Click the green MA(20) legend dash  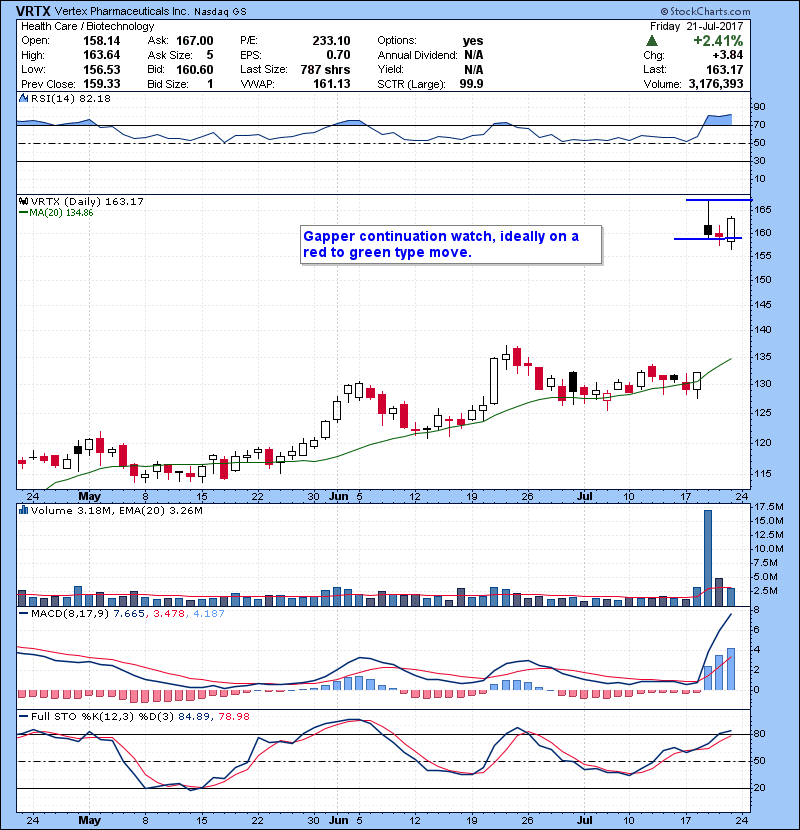[x=23, y=213]
